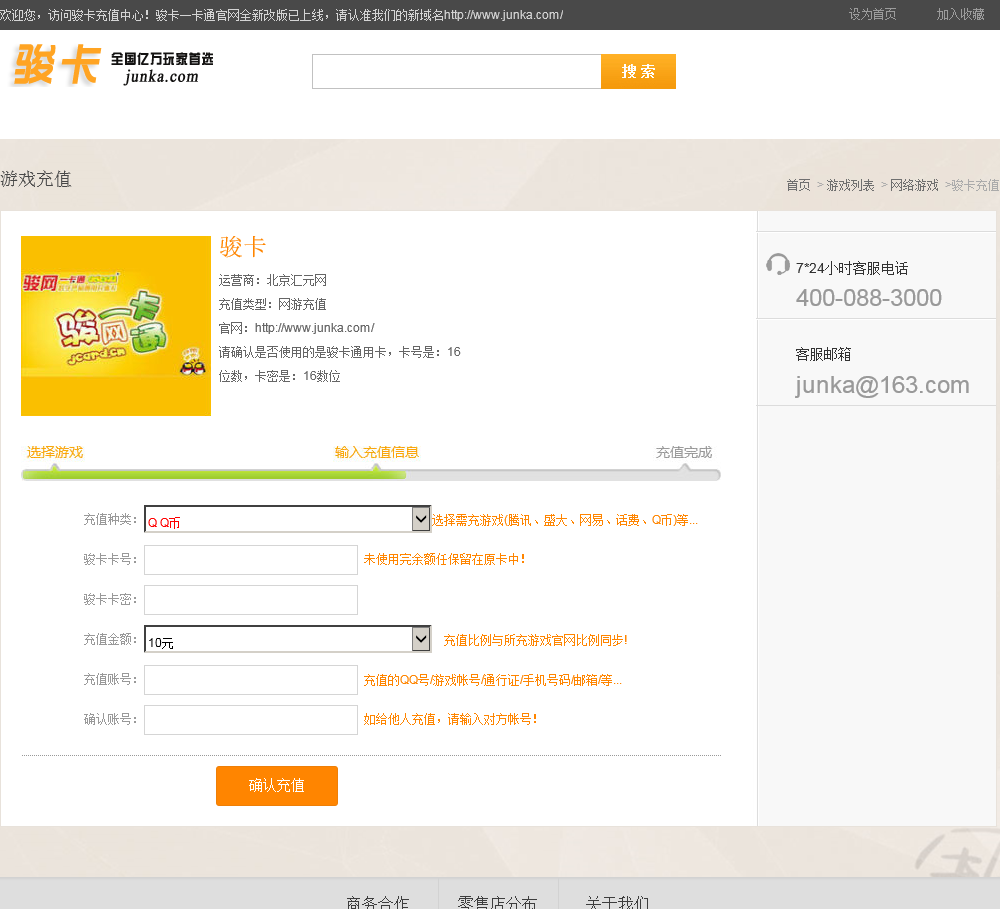1000x909 pixels.
Task: Click the hint 充值比例与所充游戏官网比例同步!
Action: [536, 640]
